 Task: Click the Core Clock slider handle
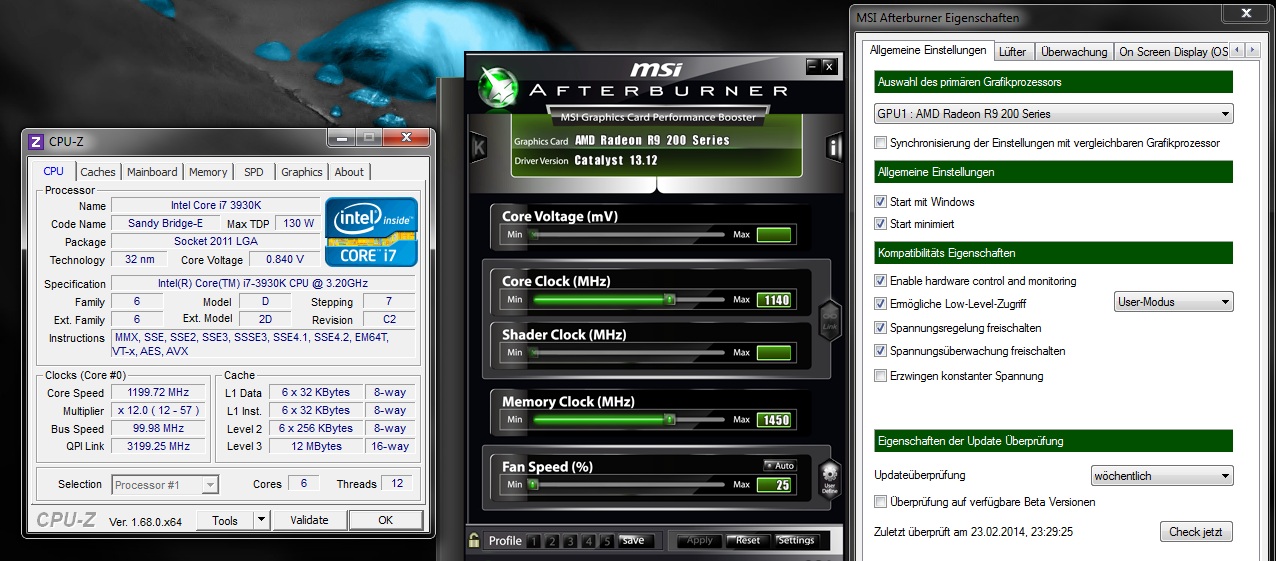[x=670, y=299]
